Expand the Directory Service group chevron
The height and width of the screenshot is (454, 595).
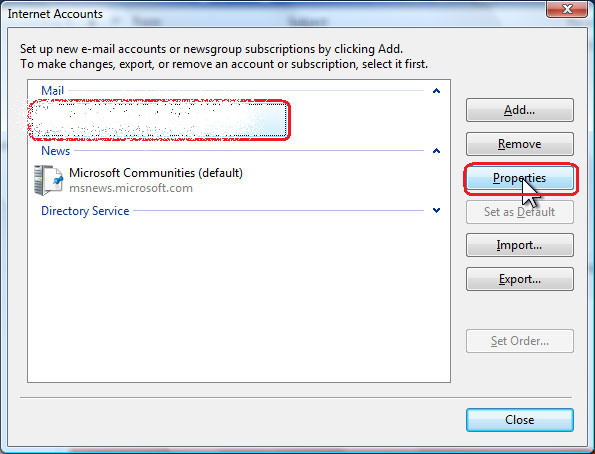[436, 210]
